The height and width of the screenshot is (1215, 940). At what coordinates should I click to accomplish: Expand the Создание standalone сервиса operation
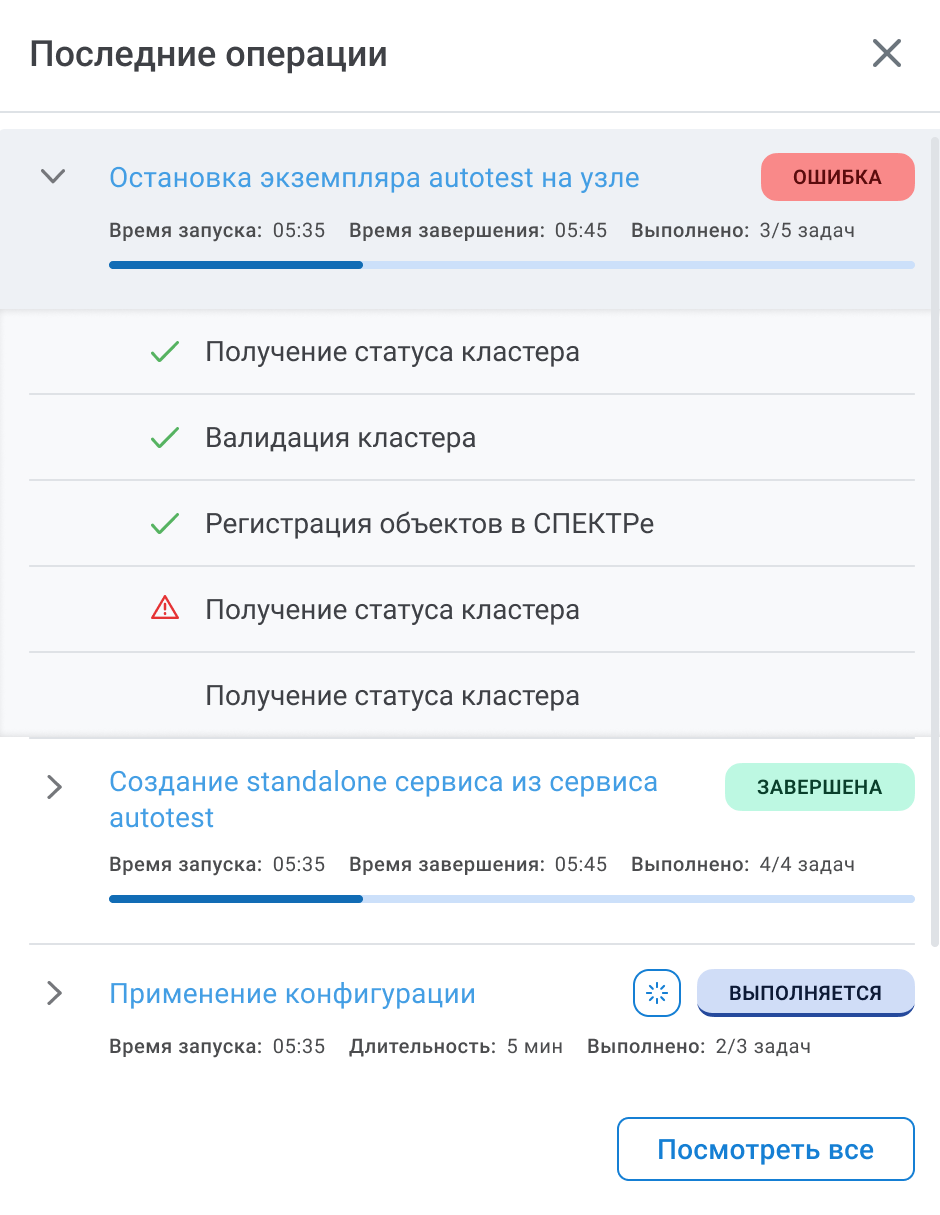pyautogui.click(x=54, y=787)
